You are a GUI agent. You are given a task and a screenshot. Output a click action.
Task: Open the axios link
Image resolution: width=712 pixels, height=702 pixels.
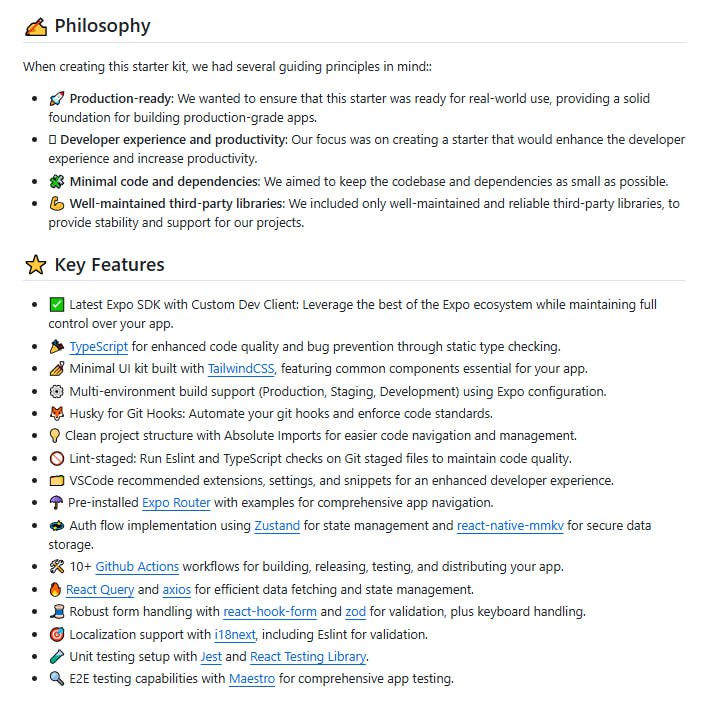[176, 590]
